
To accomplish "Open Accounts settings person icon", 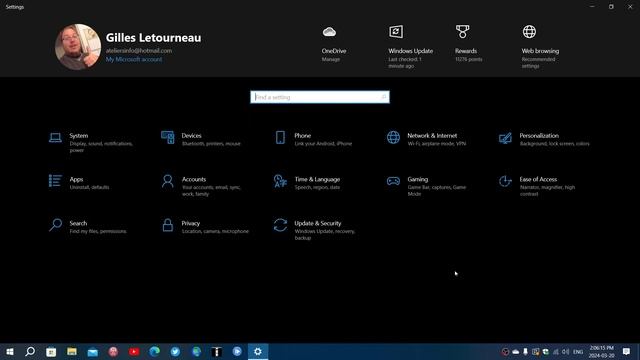I will pos(167,181).
